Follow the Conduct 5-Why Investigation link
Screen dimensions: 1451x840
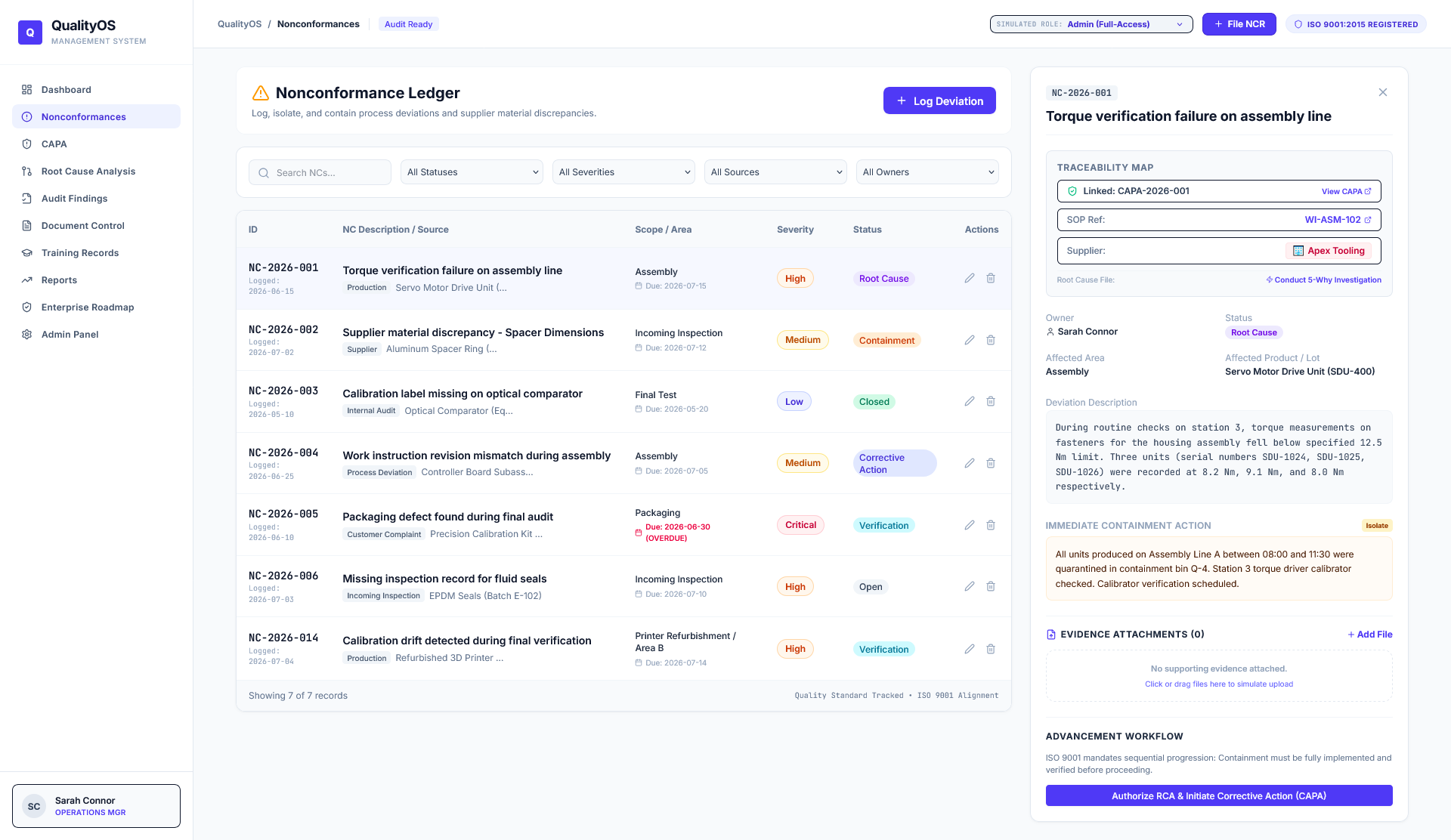1323,280
